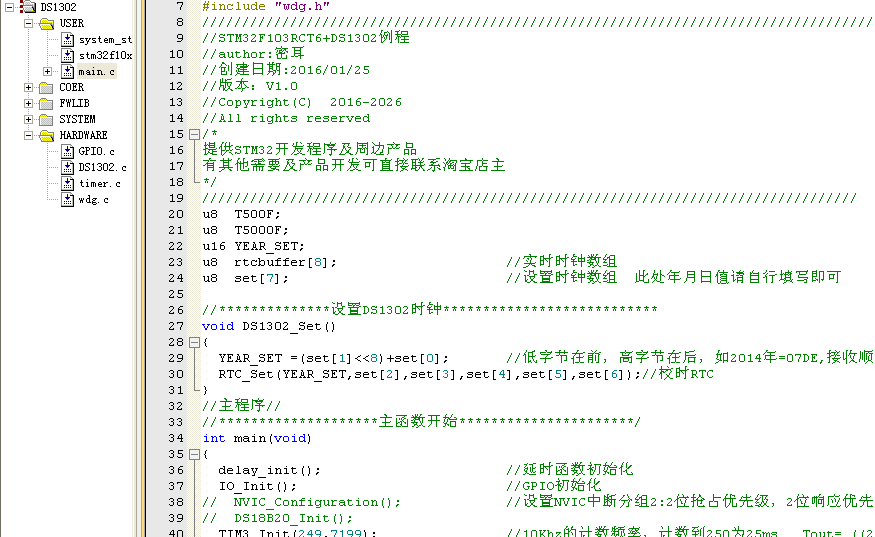Collapse the DS1302 project root node
The width and height of the screenshot is (875, 537).
pyautogui.click(x=9, y=7)
